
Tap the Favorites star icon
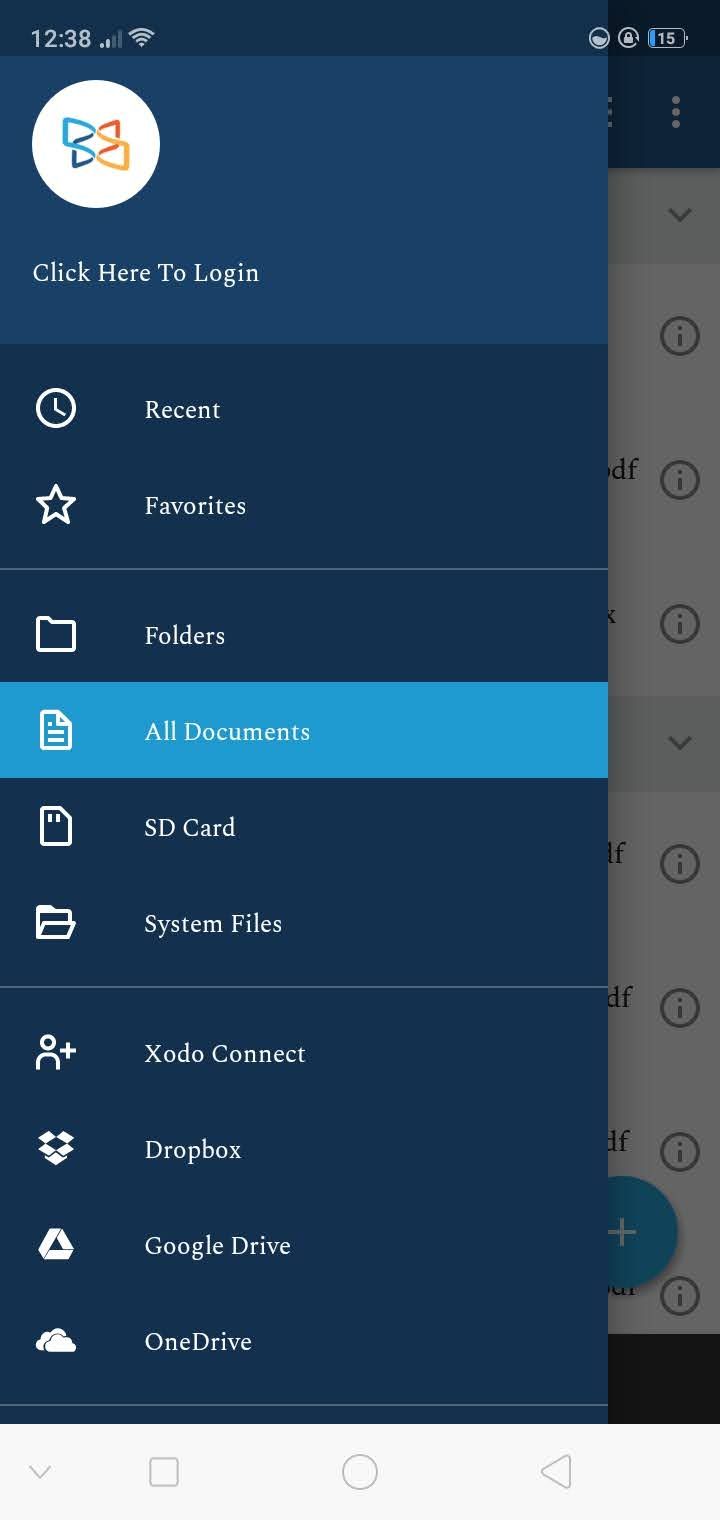[56, 505]
